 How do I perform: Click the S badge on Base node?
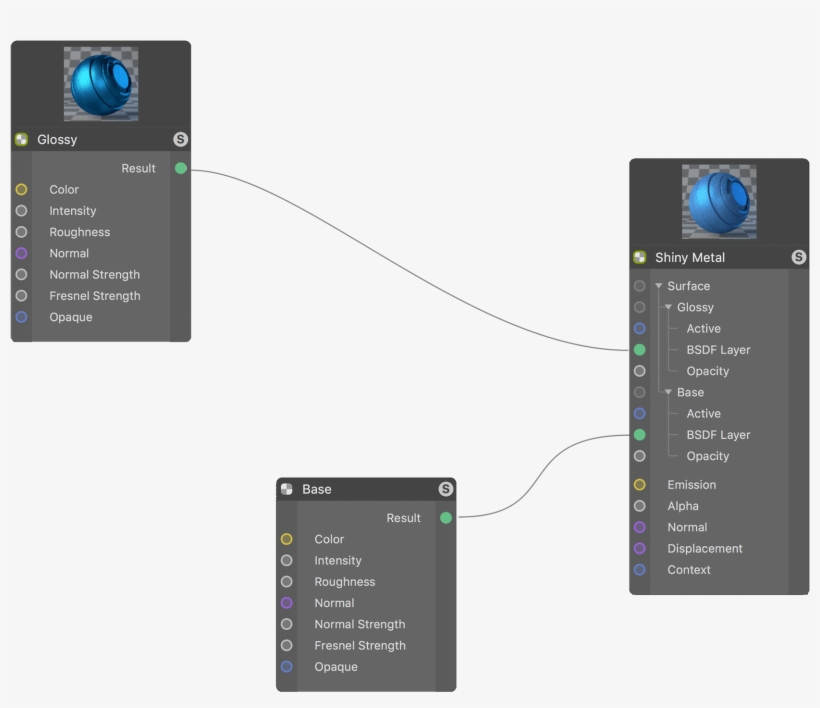pos(445,490)
